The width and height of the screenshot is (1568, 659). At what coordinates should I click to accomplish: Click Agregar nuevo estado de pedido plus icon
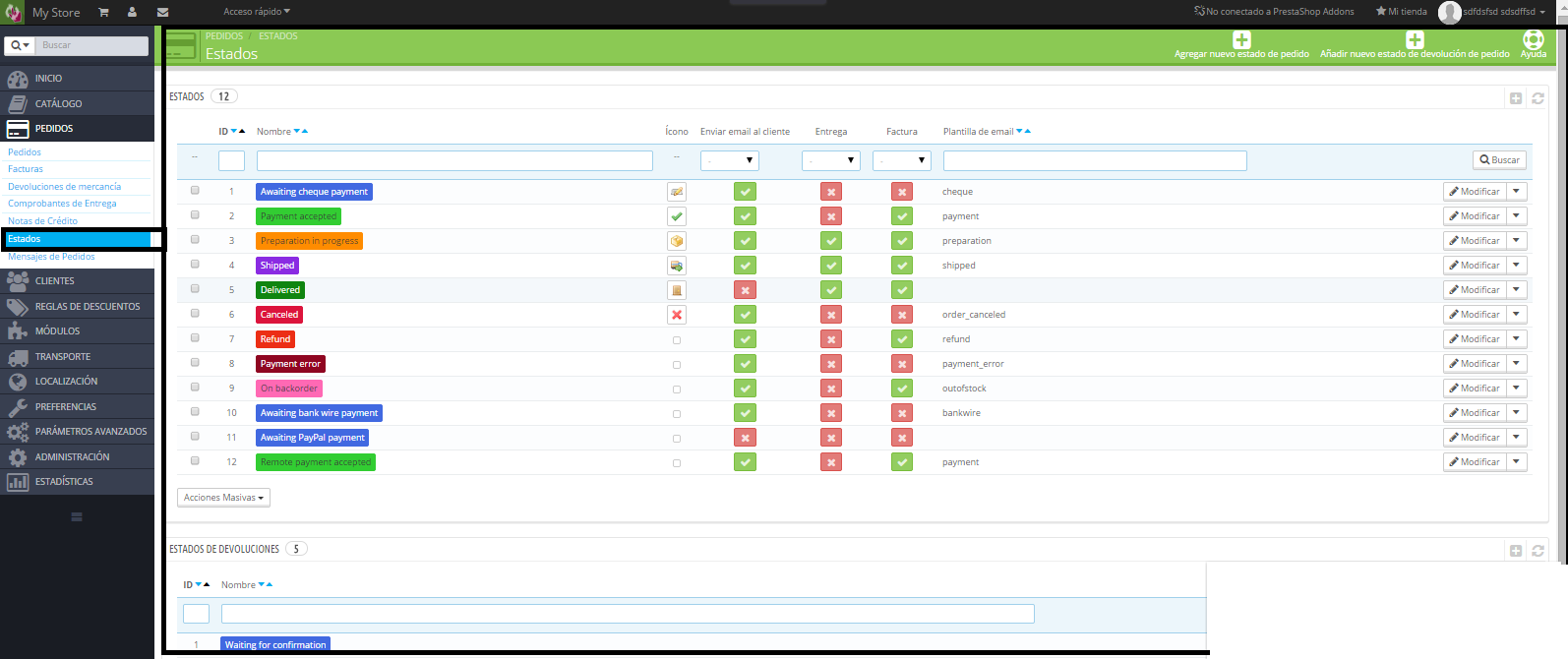click(1241, 40)
